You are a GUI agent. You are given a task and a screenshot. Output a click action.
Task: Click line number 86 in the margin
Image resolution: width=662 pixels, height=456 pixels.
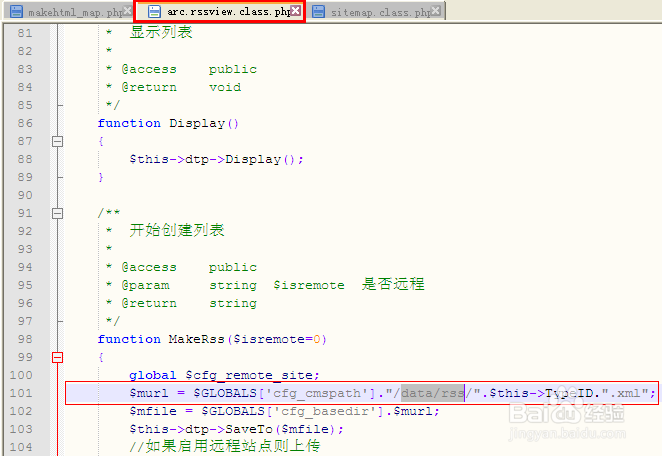[25, 123]
